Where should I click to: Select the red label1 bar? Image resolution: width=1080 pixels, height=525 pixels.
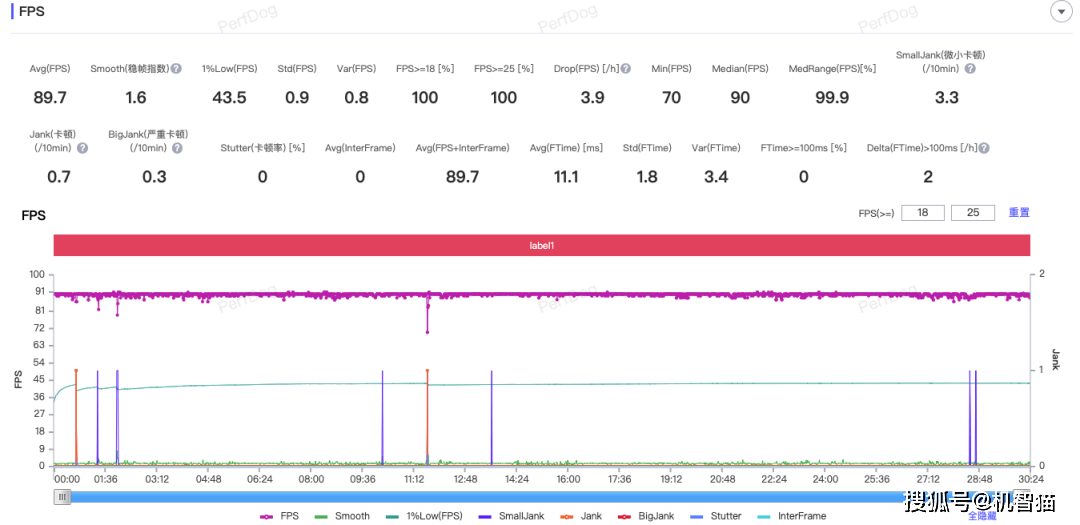coord(541,245)
